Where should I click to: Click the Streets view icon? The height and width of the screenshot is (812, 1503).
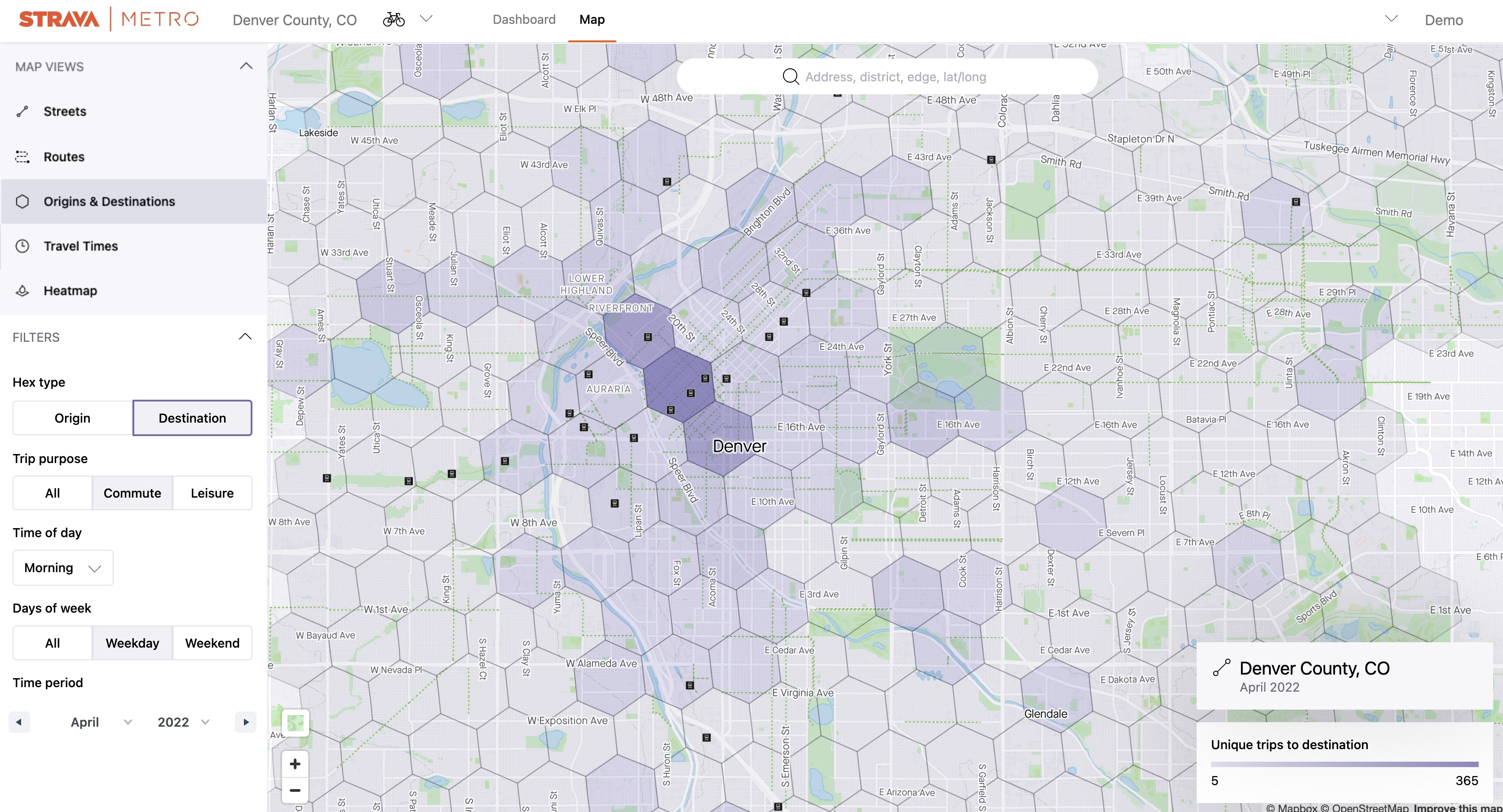pos(22,111)
